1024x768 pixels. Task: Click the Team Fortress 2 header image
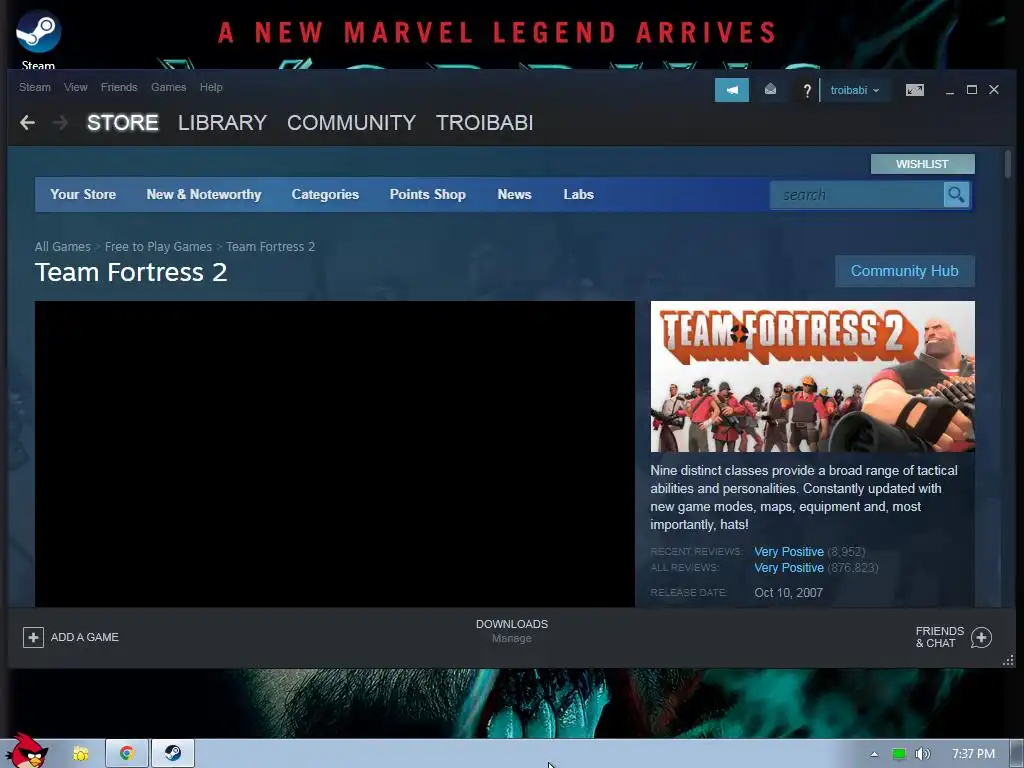tap(812, 376)
